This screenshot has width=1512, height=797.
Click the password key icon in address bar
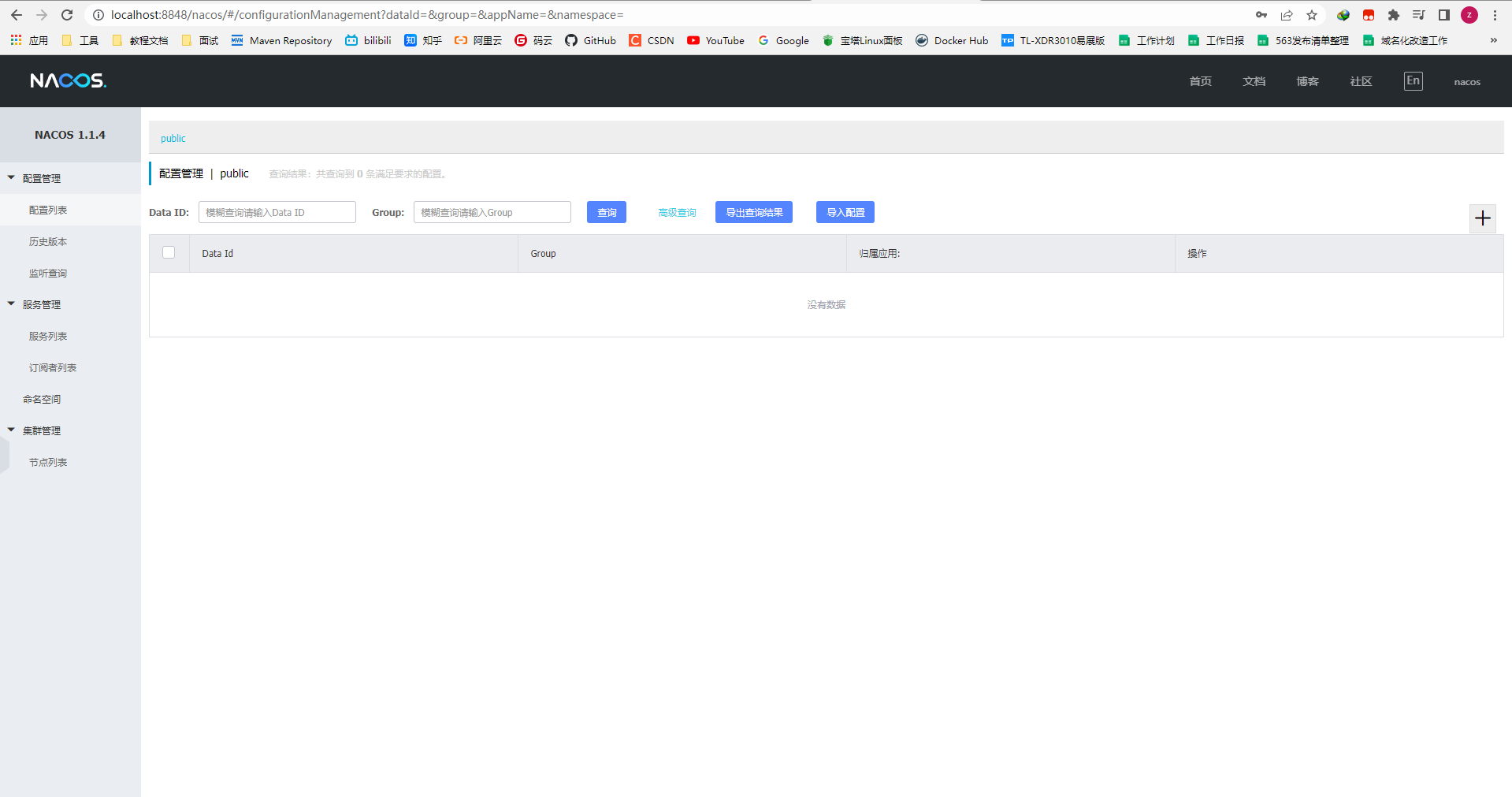[x=1261, y=15]
